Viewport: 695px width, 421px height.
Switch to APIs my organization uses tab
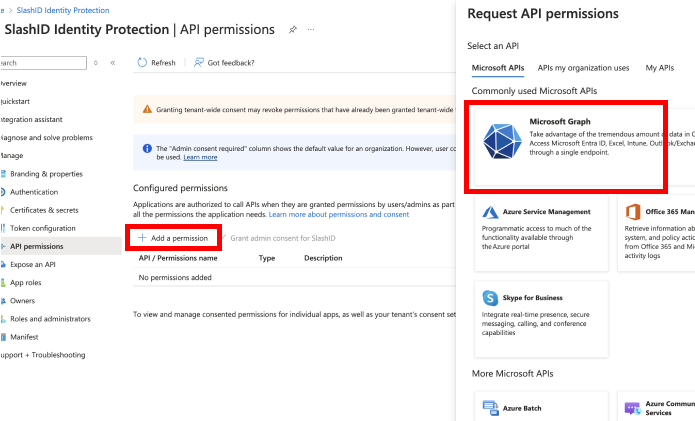583,68
